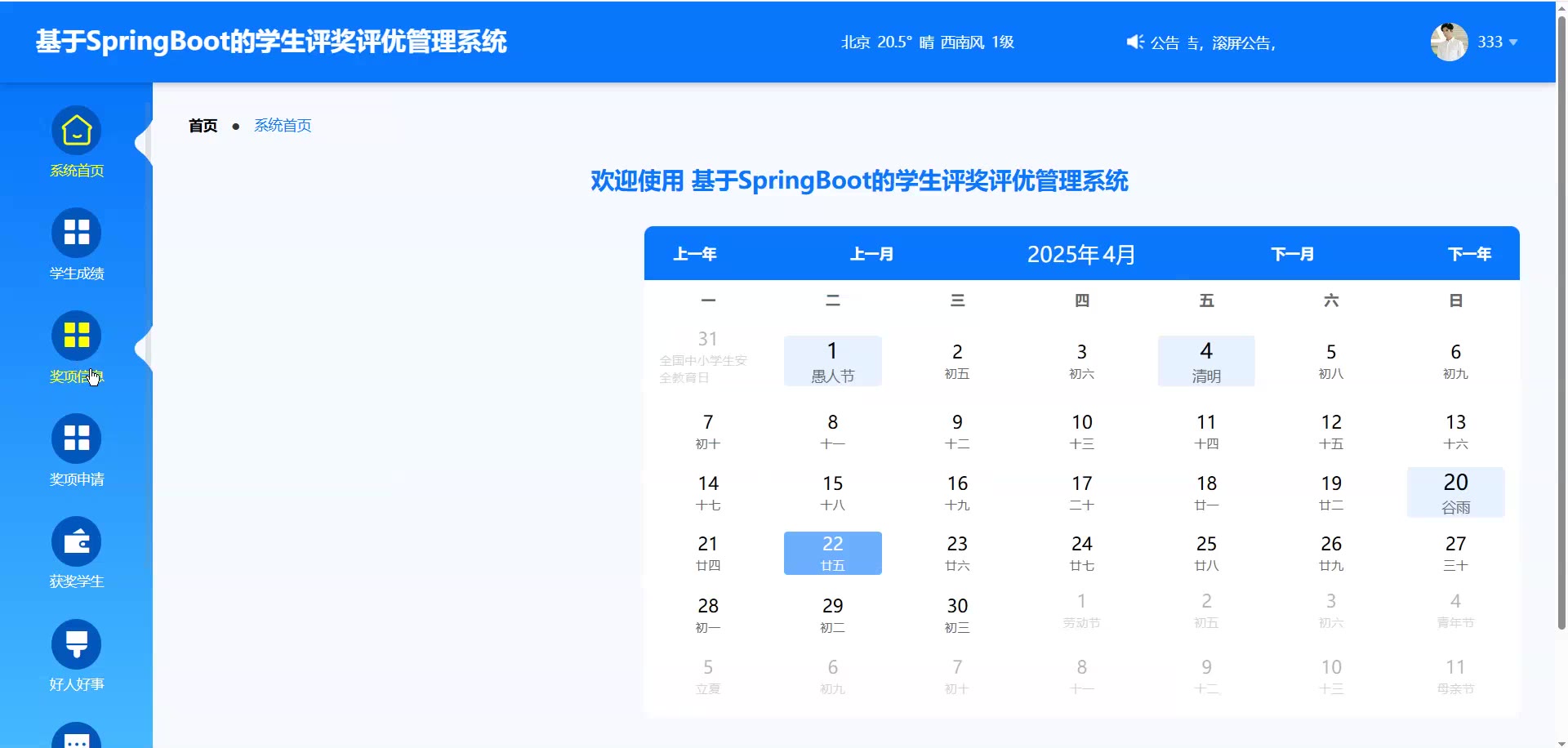Select April 7 初十 date cell
Image resolution: width=1568 pixels, height=748 pixels.
point(708,431)
